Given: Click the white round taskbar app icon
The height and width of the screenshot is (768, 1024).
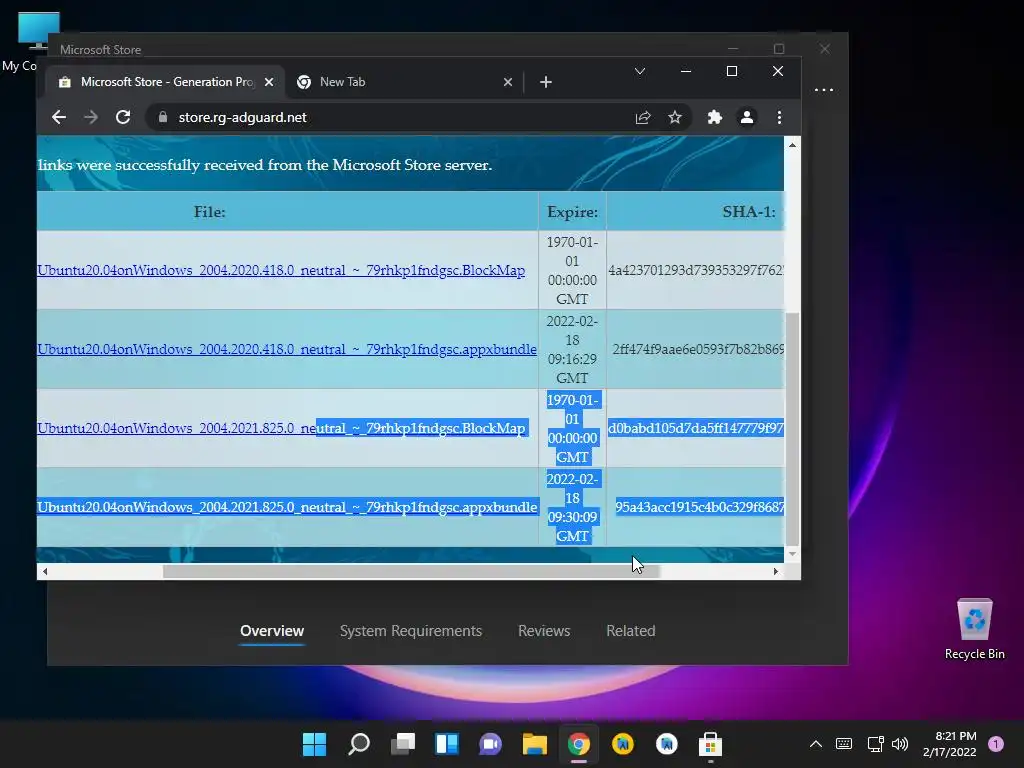Looking at the screenshot, I should (667, 744).
